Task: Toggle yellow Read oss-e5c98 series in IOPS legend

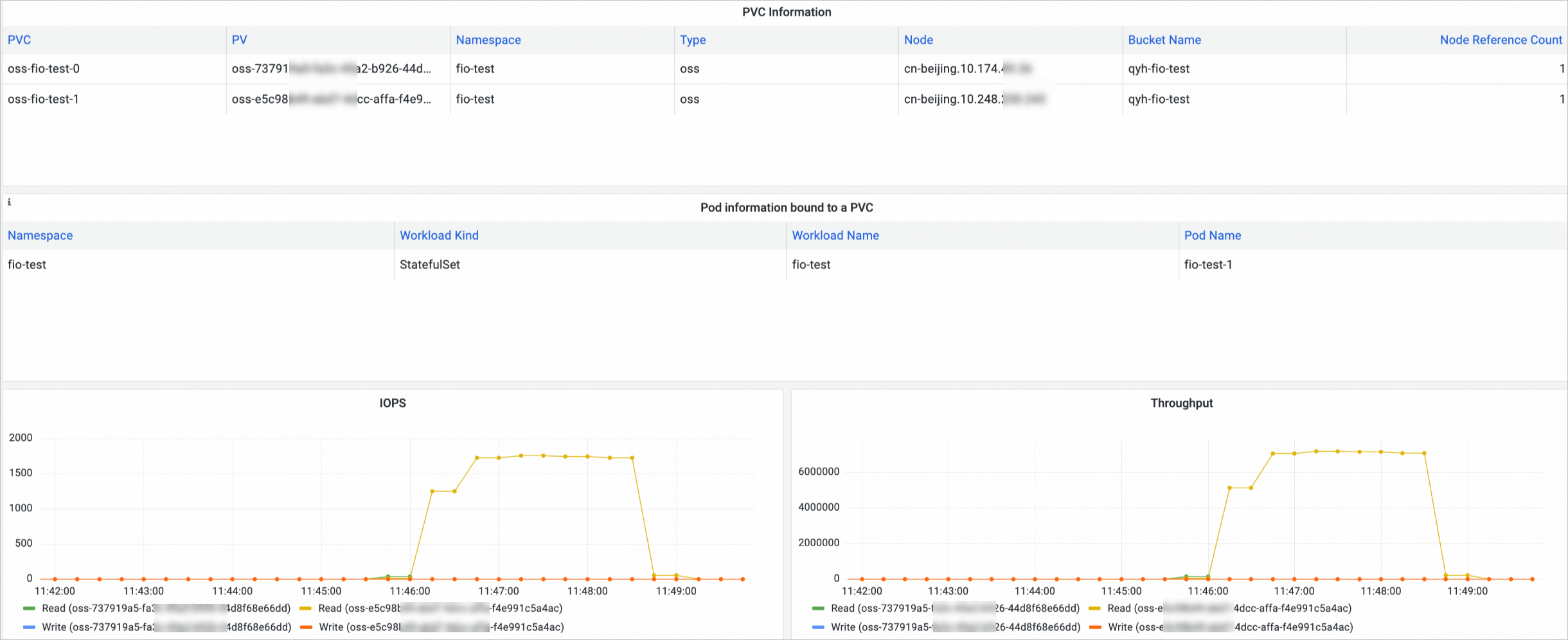Action: pyautogui.click(x=431, y=608)
